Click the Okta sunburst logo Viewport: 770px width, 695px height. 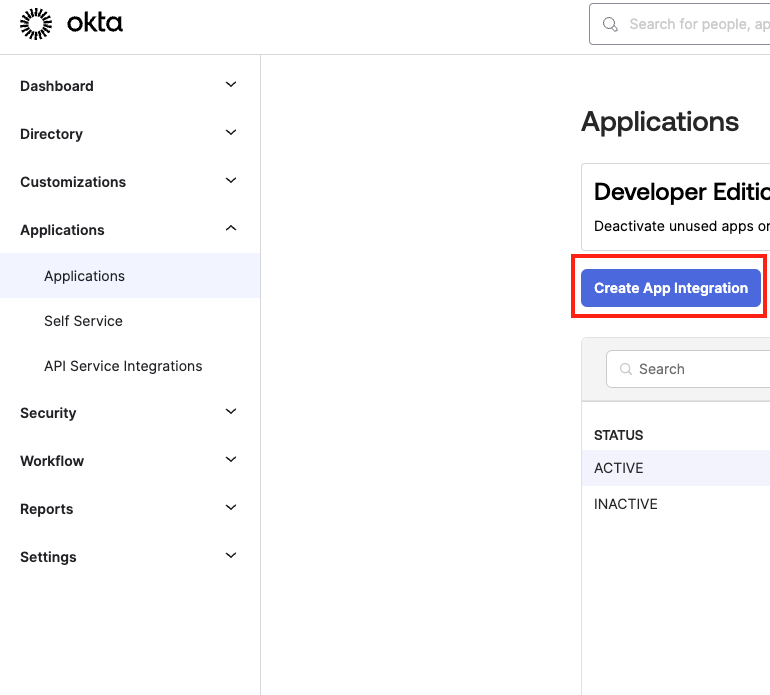click(x=36, y=24)
